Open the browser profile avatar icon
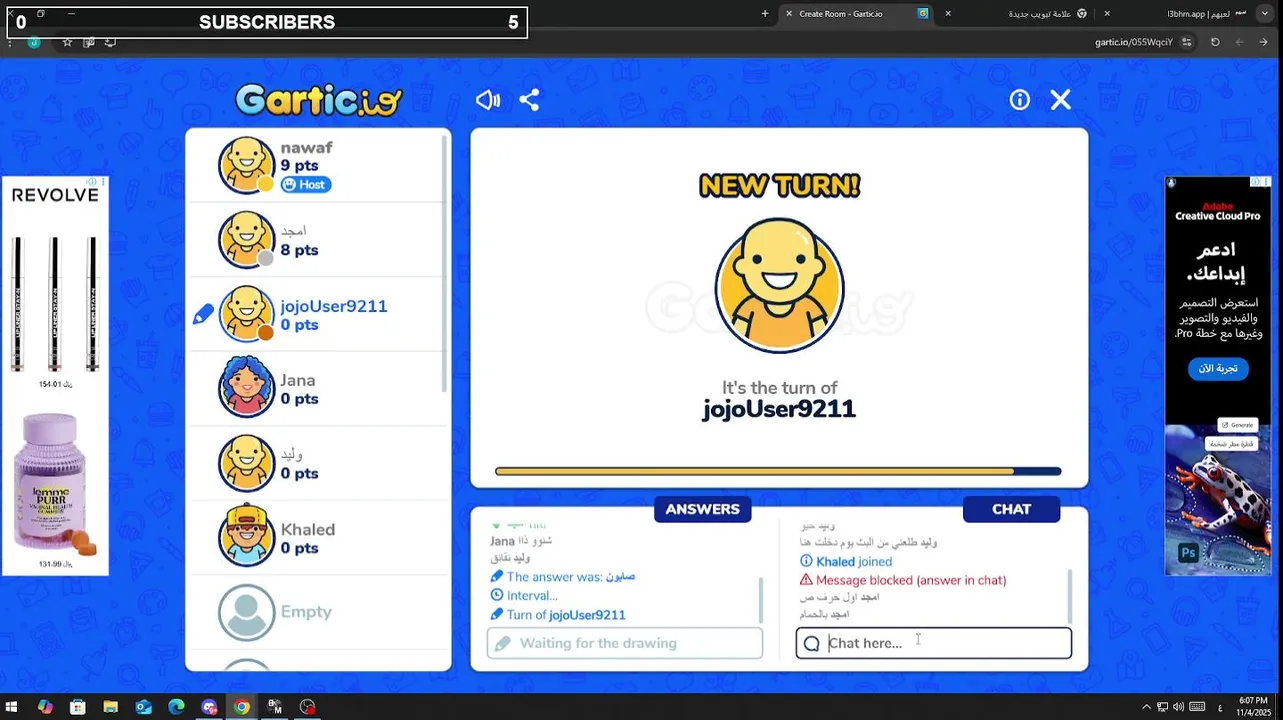 [34, 42]
